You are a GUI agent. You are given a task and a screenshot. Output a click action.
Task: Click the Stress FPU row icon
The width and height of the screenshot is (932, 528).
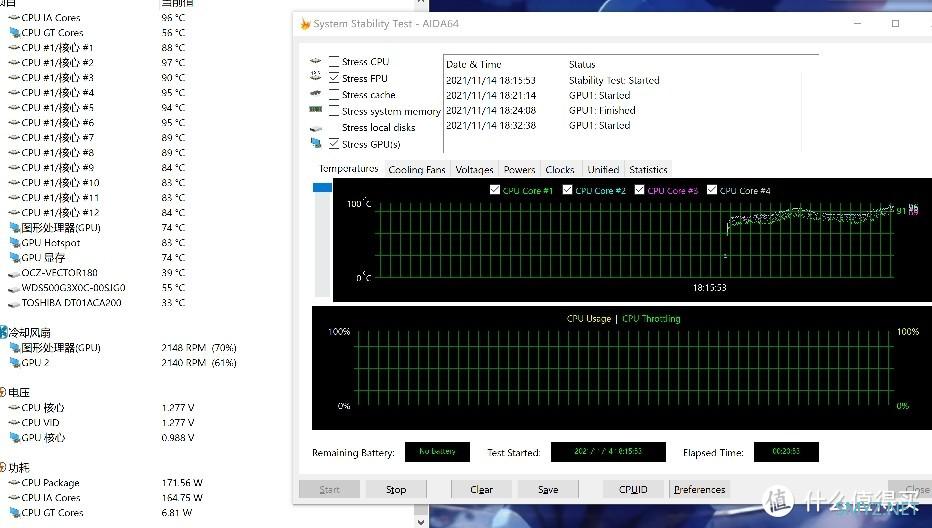[x=316, y=76]
